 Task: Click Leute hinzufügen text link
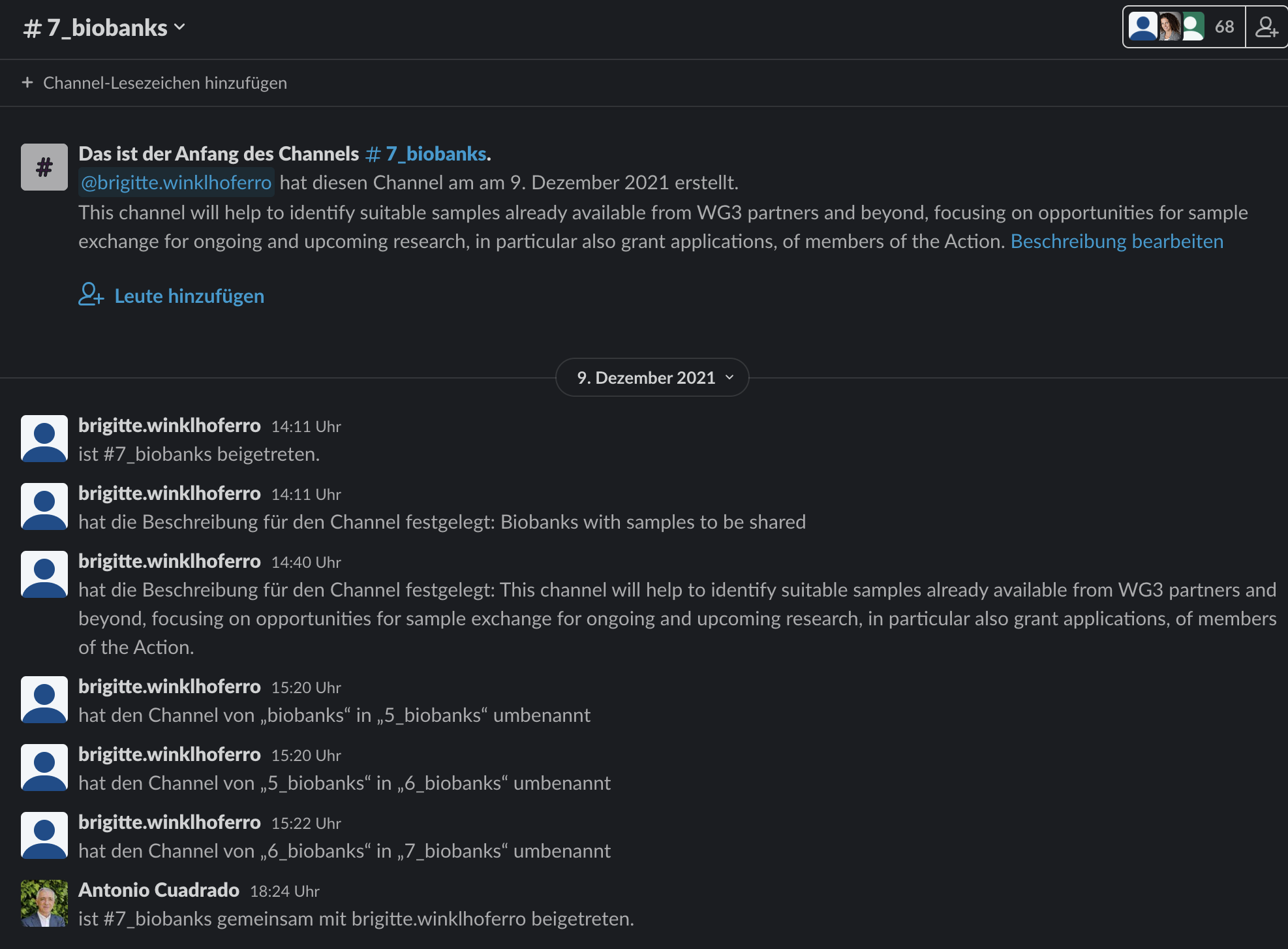tap(189, 296)
